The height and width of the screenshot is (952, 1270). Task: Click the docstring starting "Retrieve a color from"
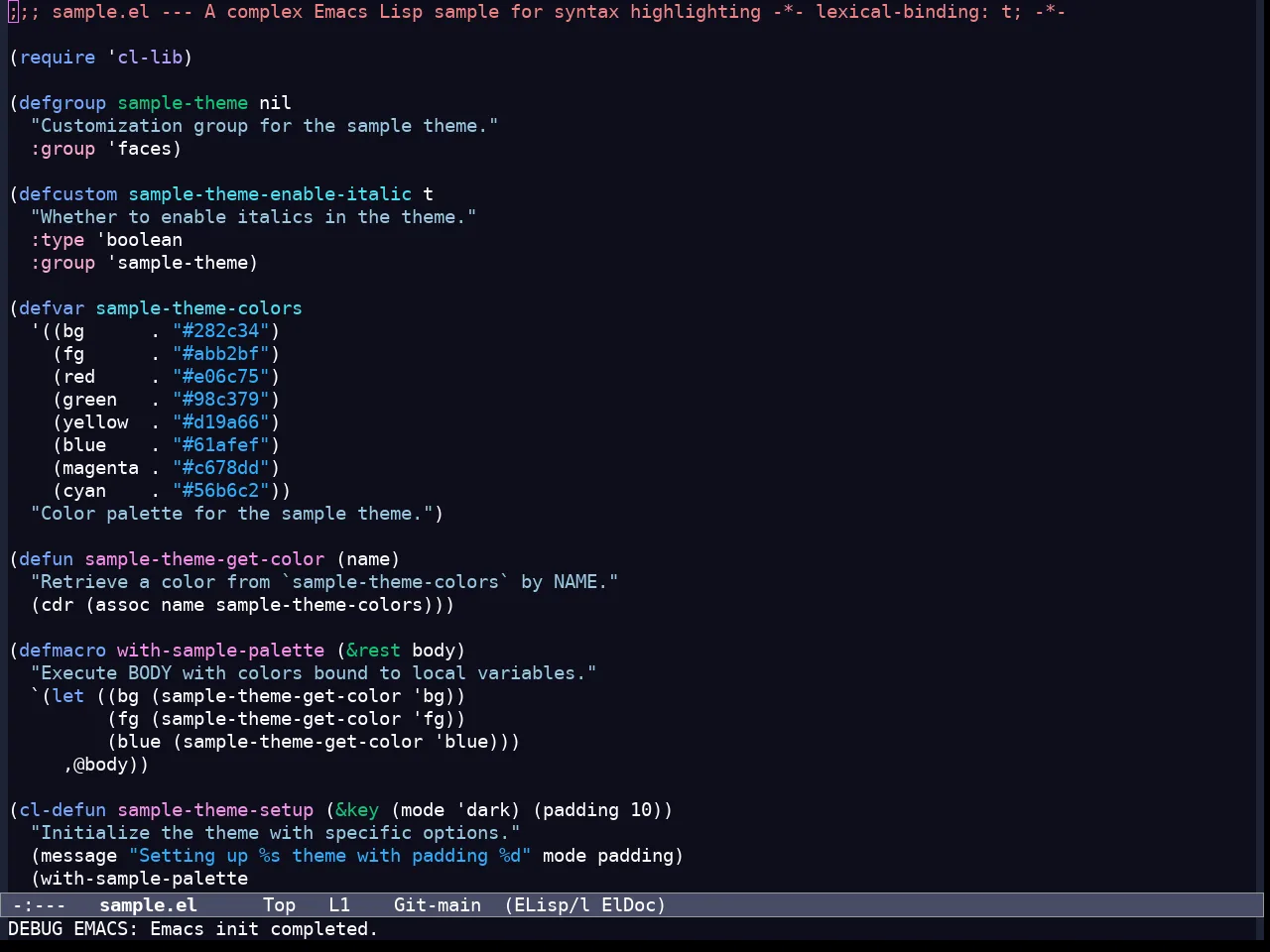coord(324,581)
